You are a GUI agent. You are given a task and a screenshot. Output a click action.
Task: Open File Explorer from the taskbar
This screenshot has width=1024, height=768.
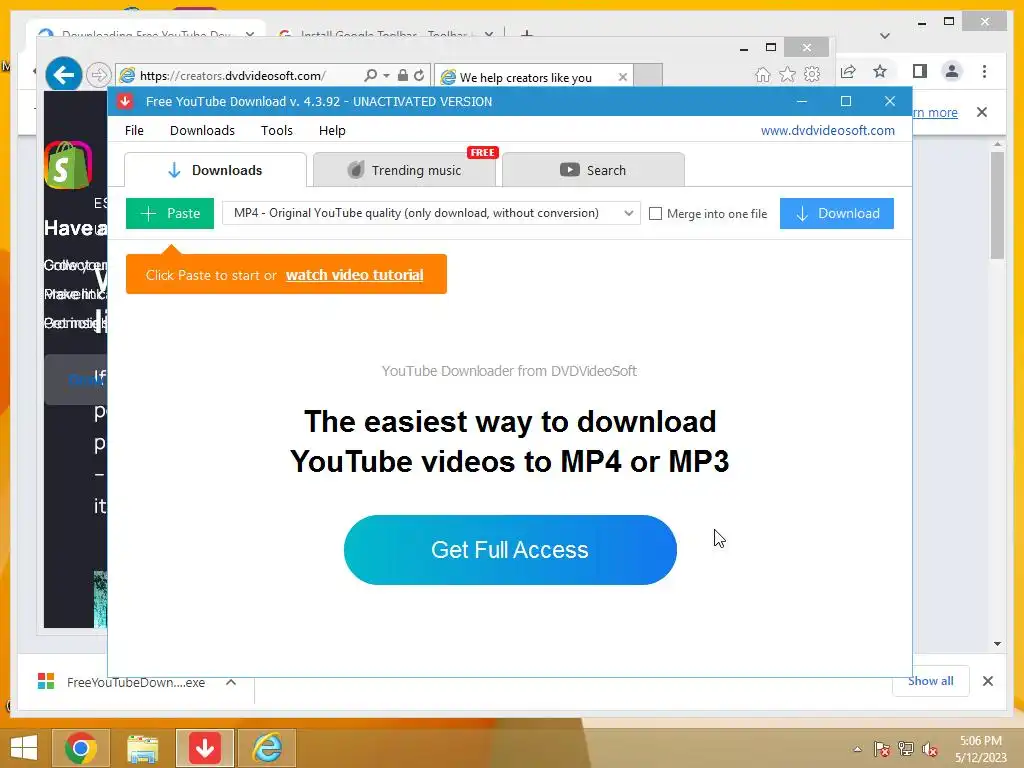142,748
